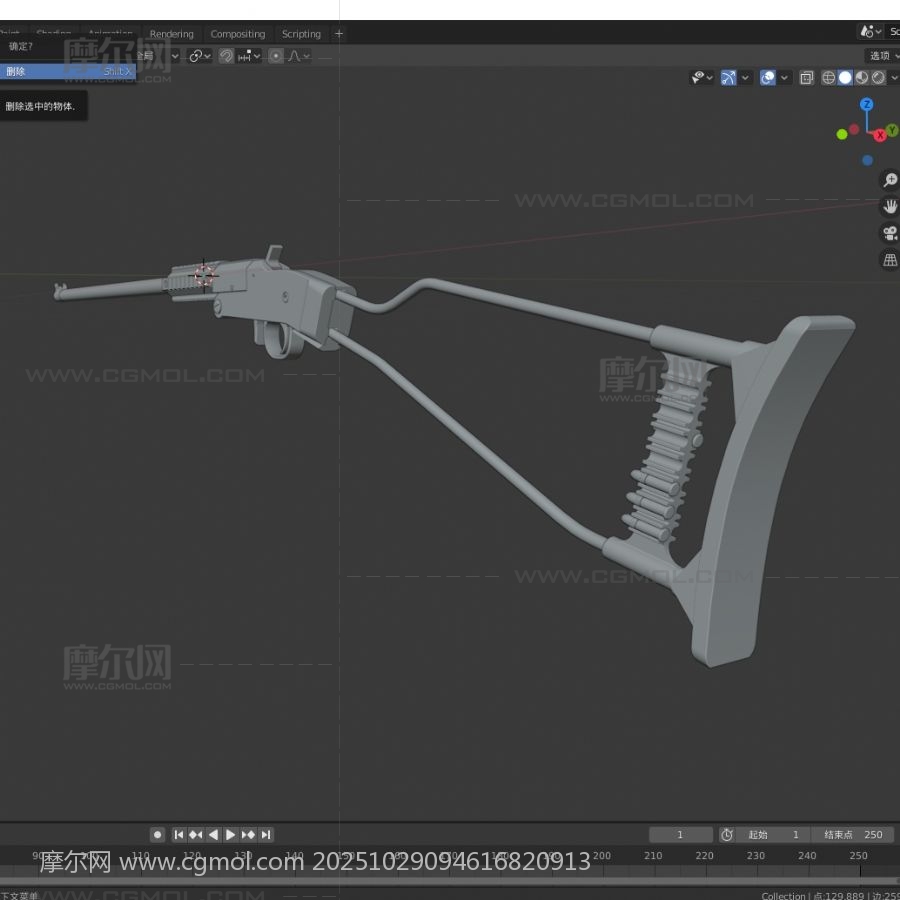Image resolution: width=900 pixels, height=900 pixels.
Task: Click the pan view hand icon
Action: coord(889,207)
